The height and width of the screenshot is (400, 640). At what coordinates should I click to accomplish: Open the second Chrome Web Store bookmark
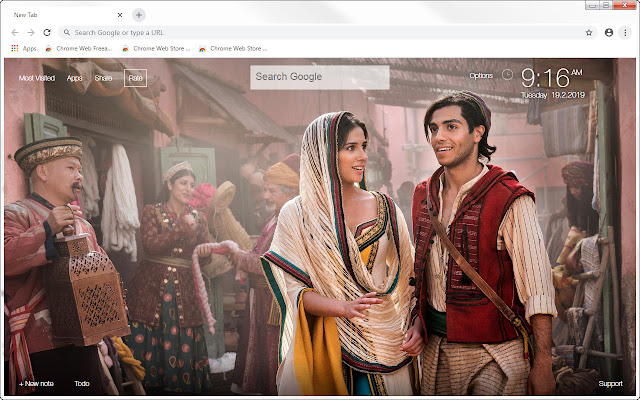pyautogui.click(x=156, y=48)
